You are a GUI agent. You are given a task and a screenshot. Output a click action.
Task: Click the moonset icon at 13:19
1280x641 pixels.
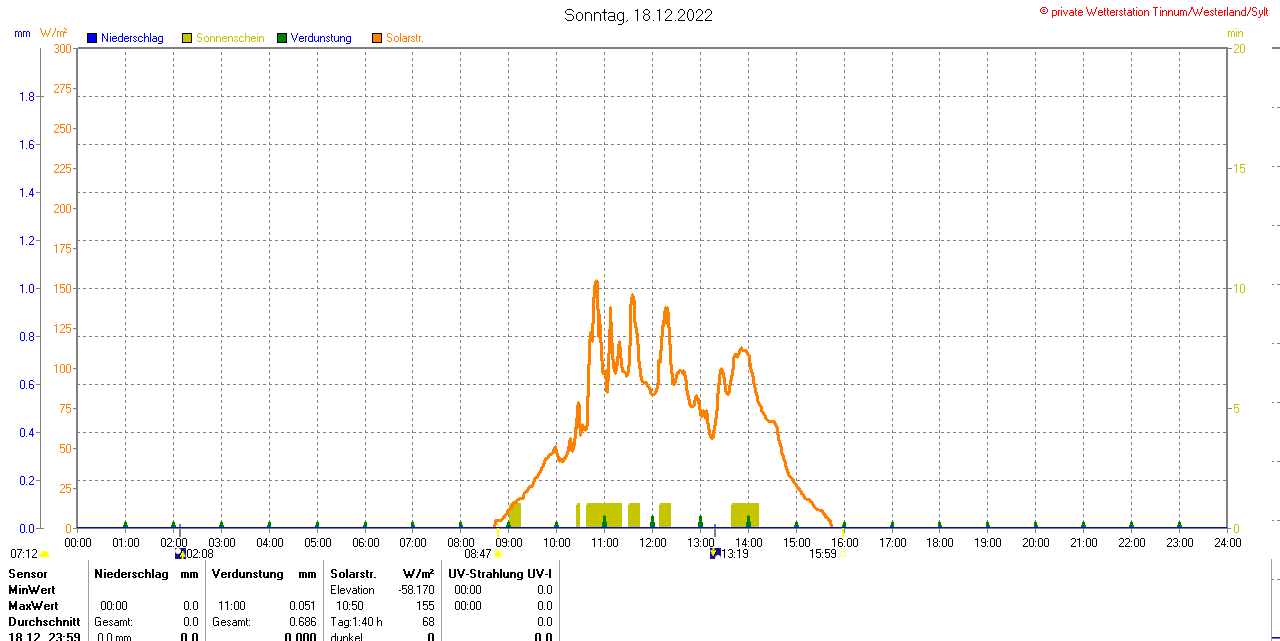(715, 553)
